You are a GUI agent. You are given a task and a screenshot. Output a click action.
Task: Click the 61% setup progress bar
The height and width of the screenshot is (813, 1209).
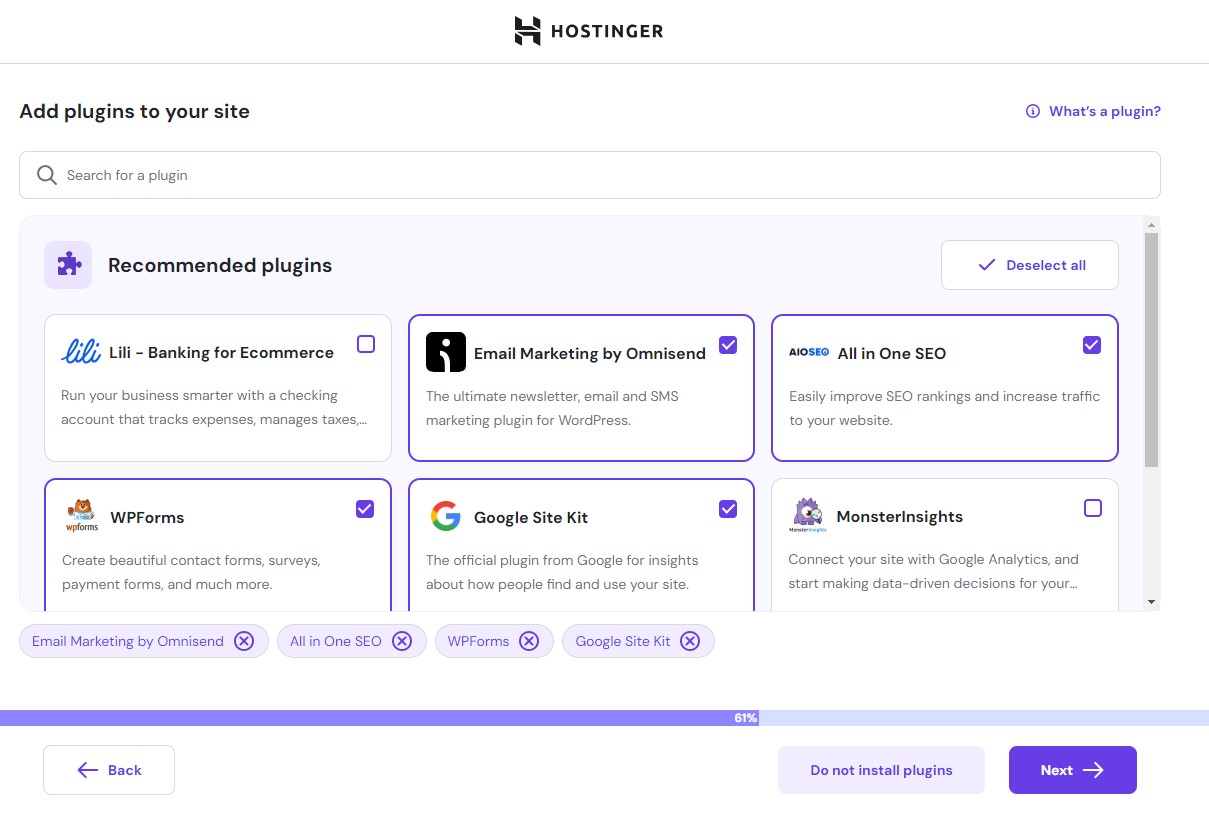[x=604, y=718]
